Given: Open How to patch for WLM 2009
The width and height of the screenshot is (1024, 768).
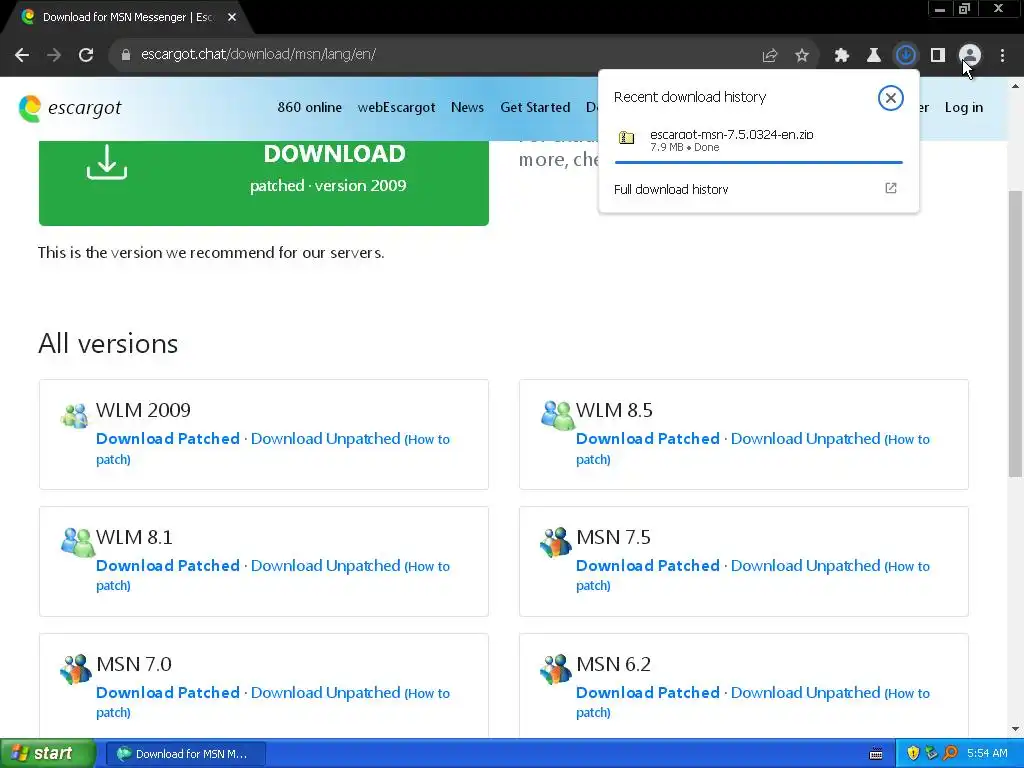Looking at the screenshot, I should 272,449.
